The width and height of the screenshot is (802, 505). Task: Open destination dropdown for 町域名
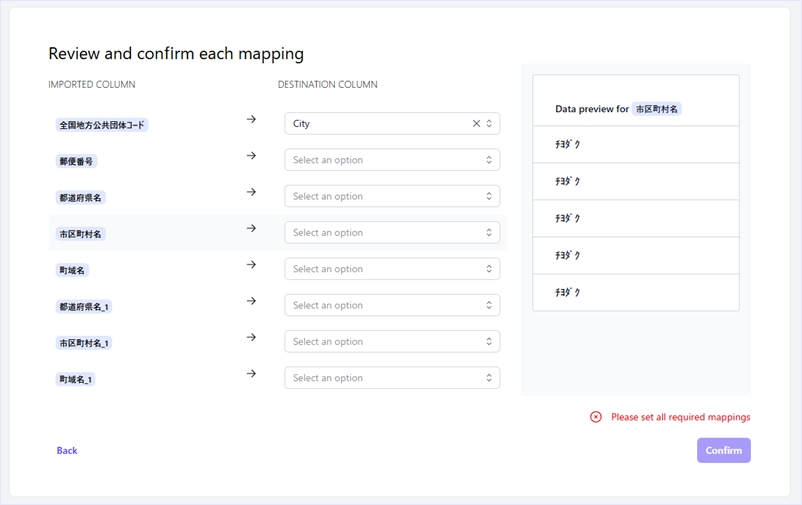391,269
